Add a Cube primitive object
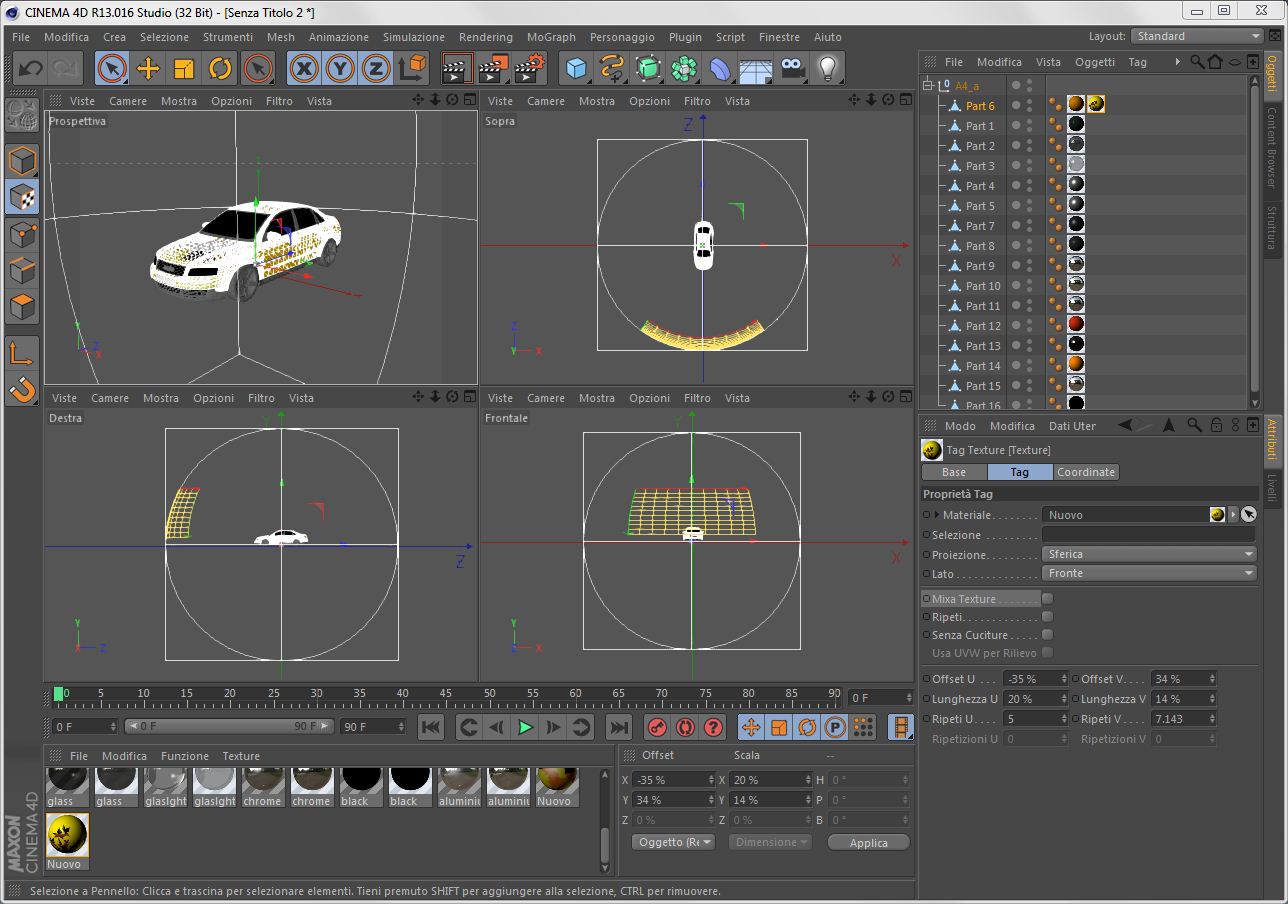The height and width of the screenshot is (904, 1288). (x=576, y=68)
